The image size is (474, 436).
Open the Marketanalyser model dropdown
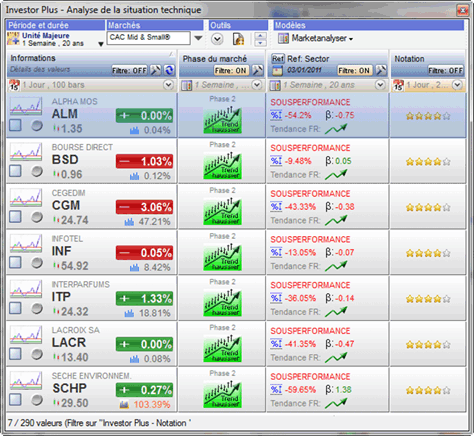(x=351, y=39)
